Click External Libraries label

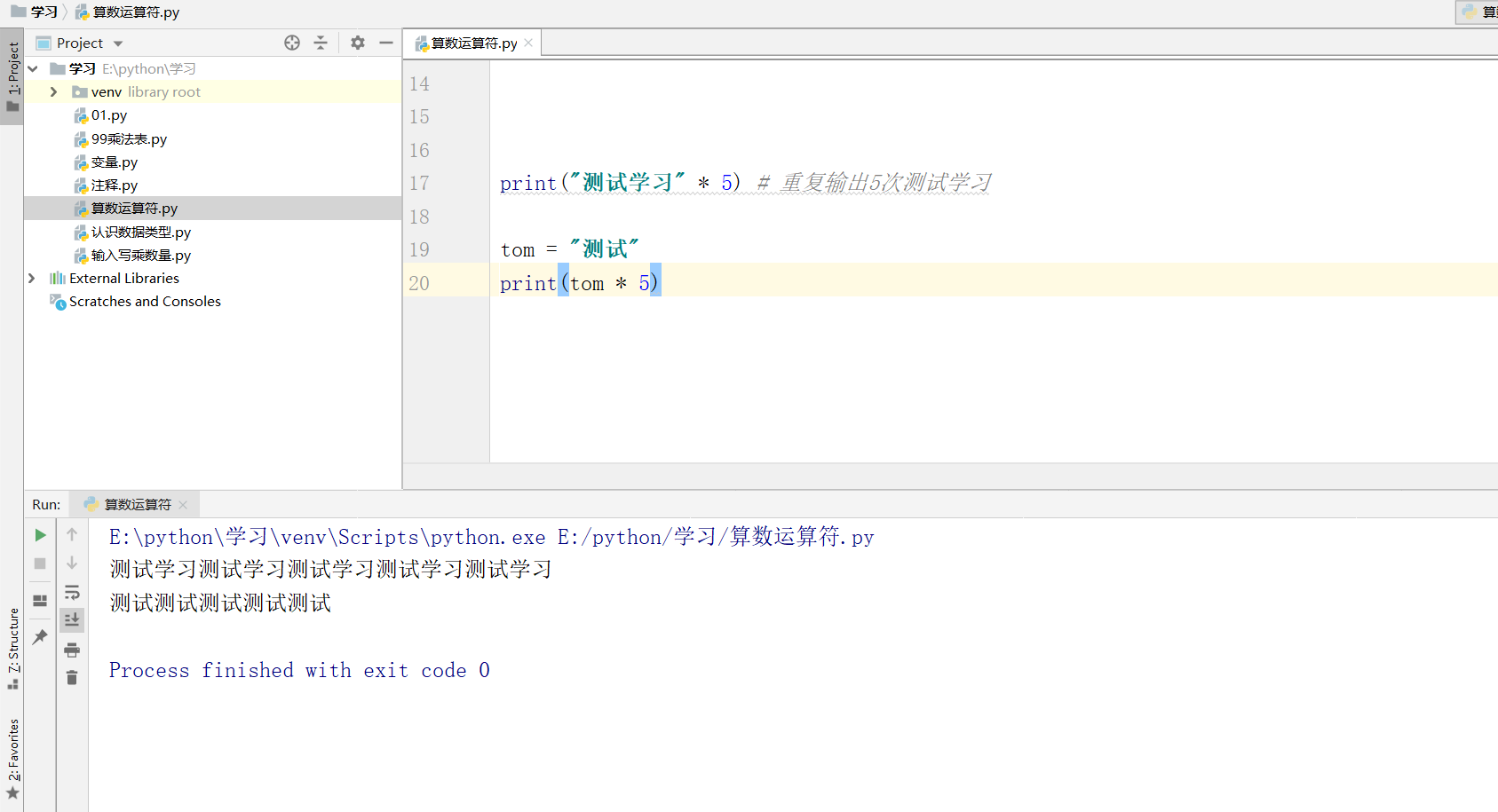click(124, 279)
